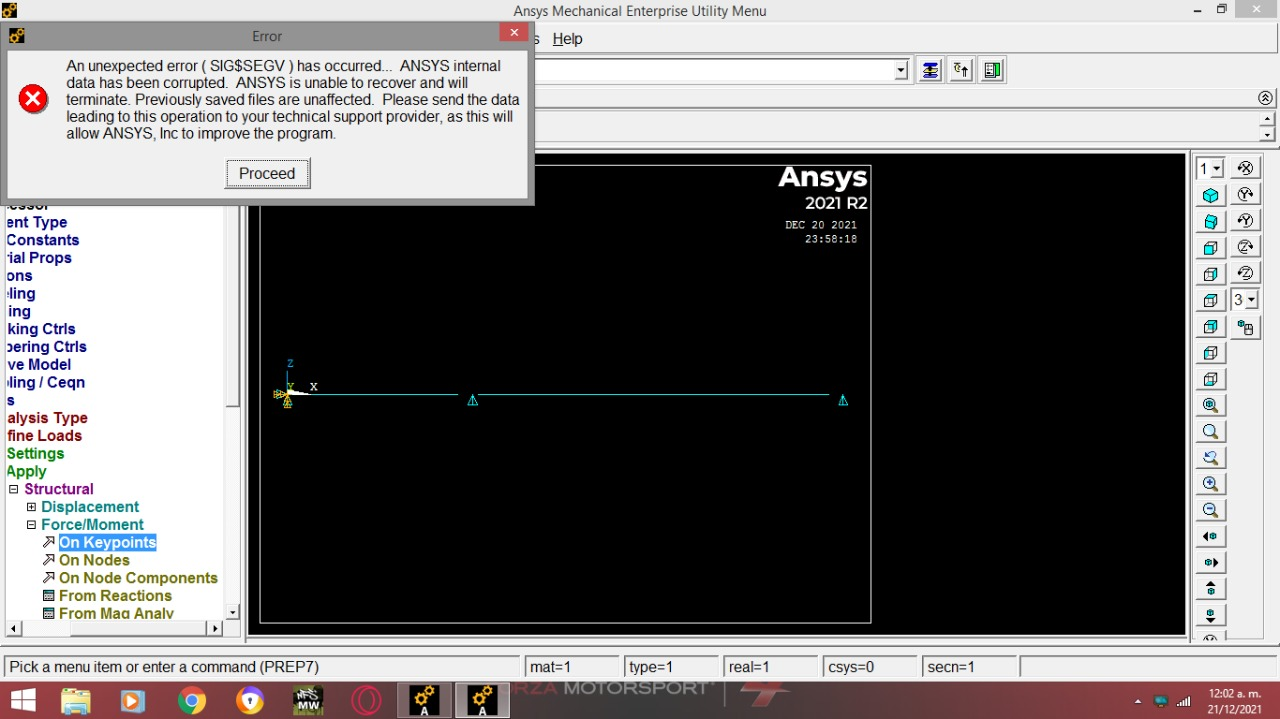Open the Windows Start menu
Screen dimensions: 1280x719
(x=23, y=701)
